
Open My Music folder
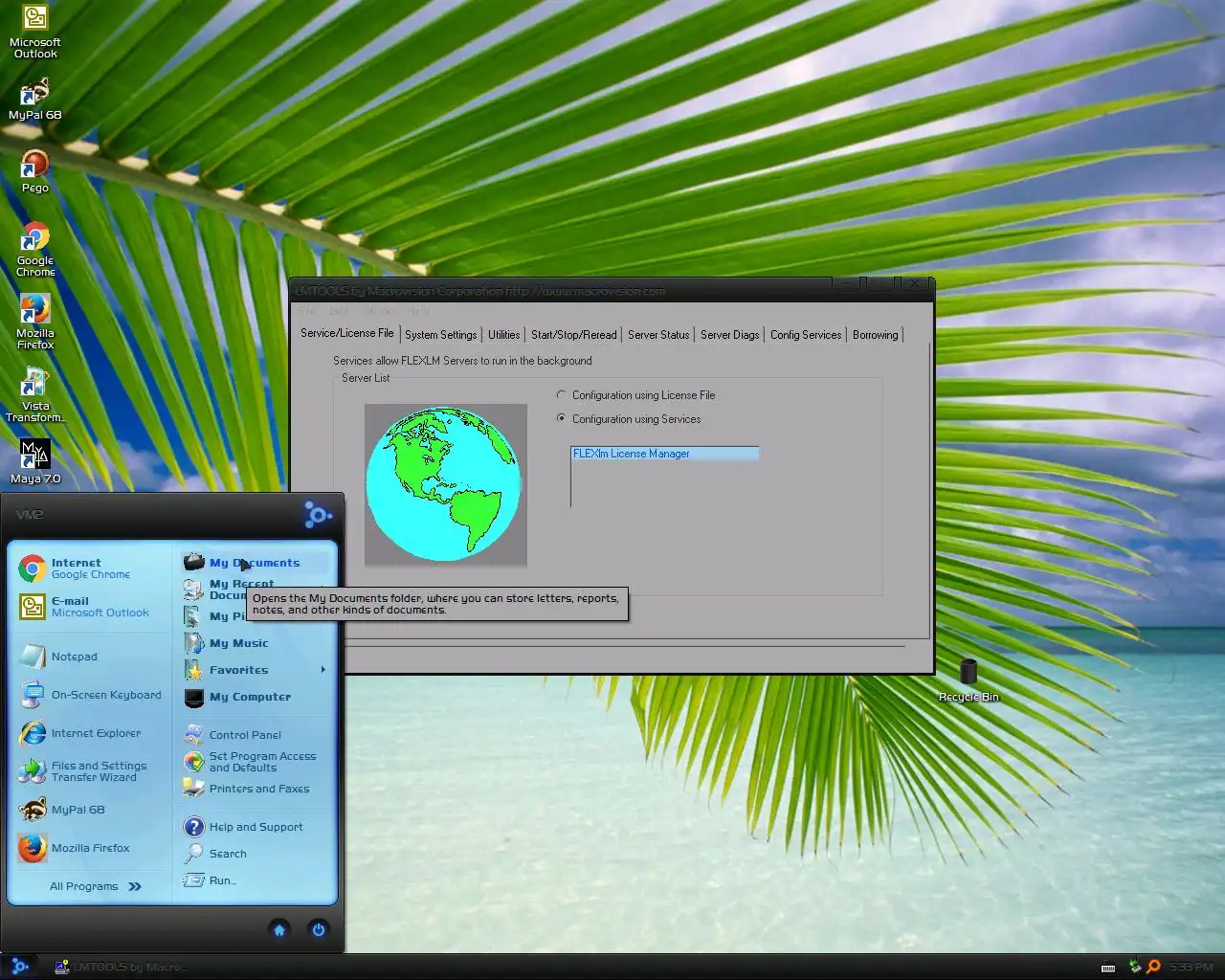point(256,643)
